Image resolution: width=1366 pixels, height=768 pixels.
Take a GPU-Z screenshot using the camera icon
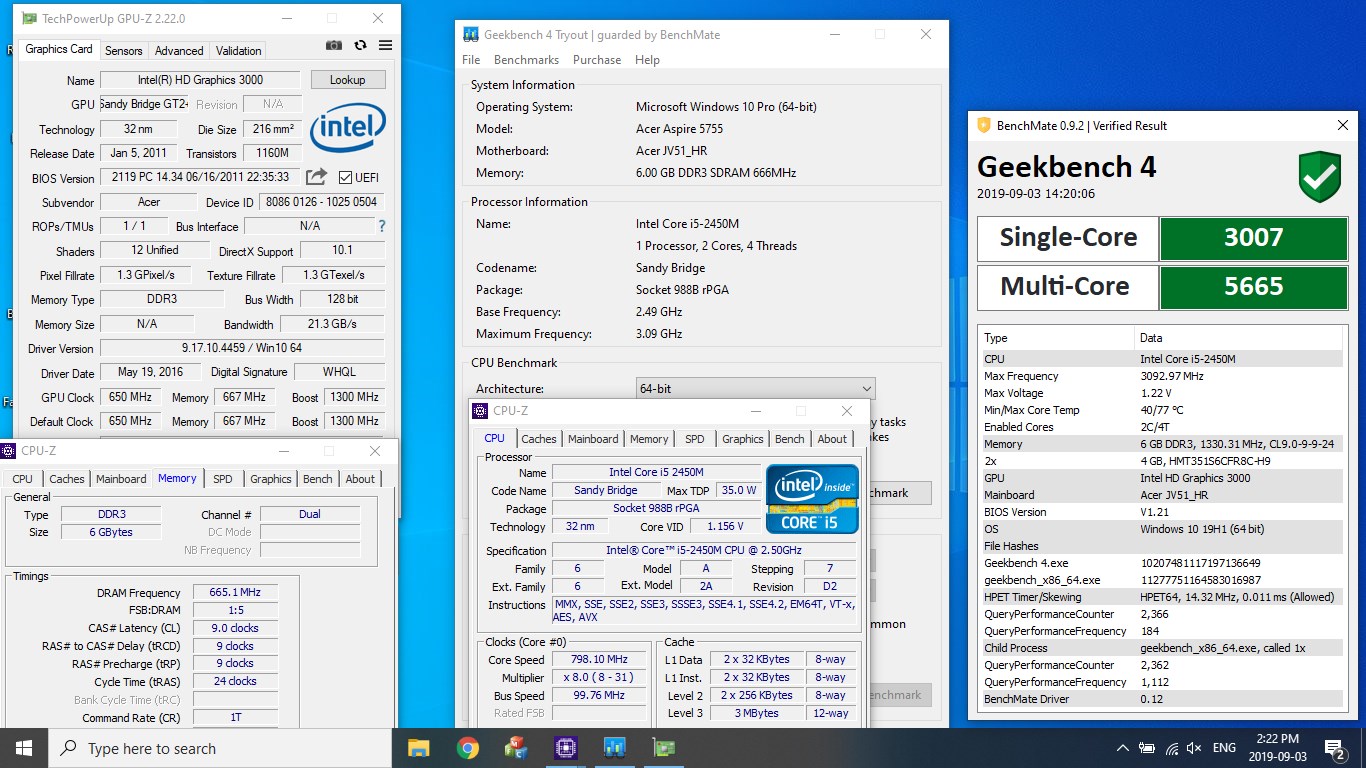[334, 45]
